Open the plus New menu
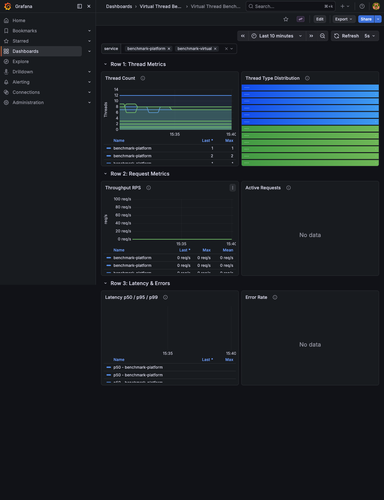 344,6
